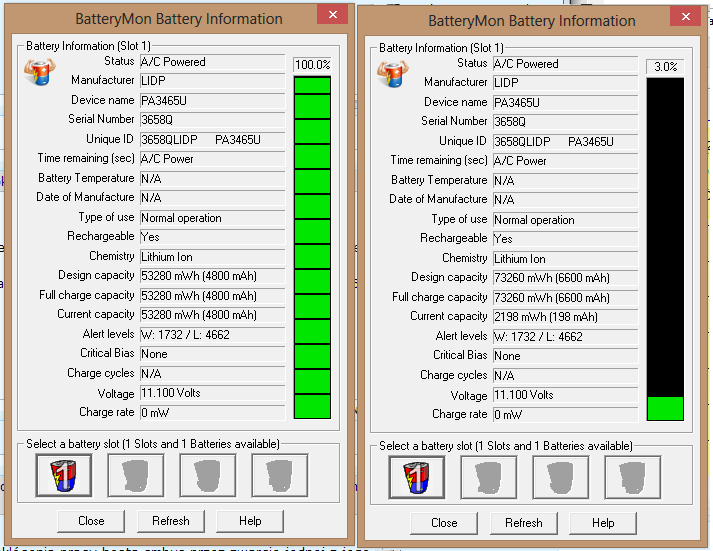This screenshot has width=713, height=551.
Task: Click the fourth empty battery slot, left window
Action: (279, 475)
